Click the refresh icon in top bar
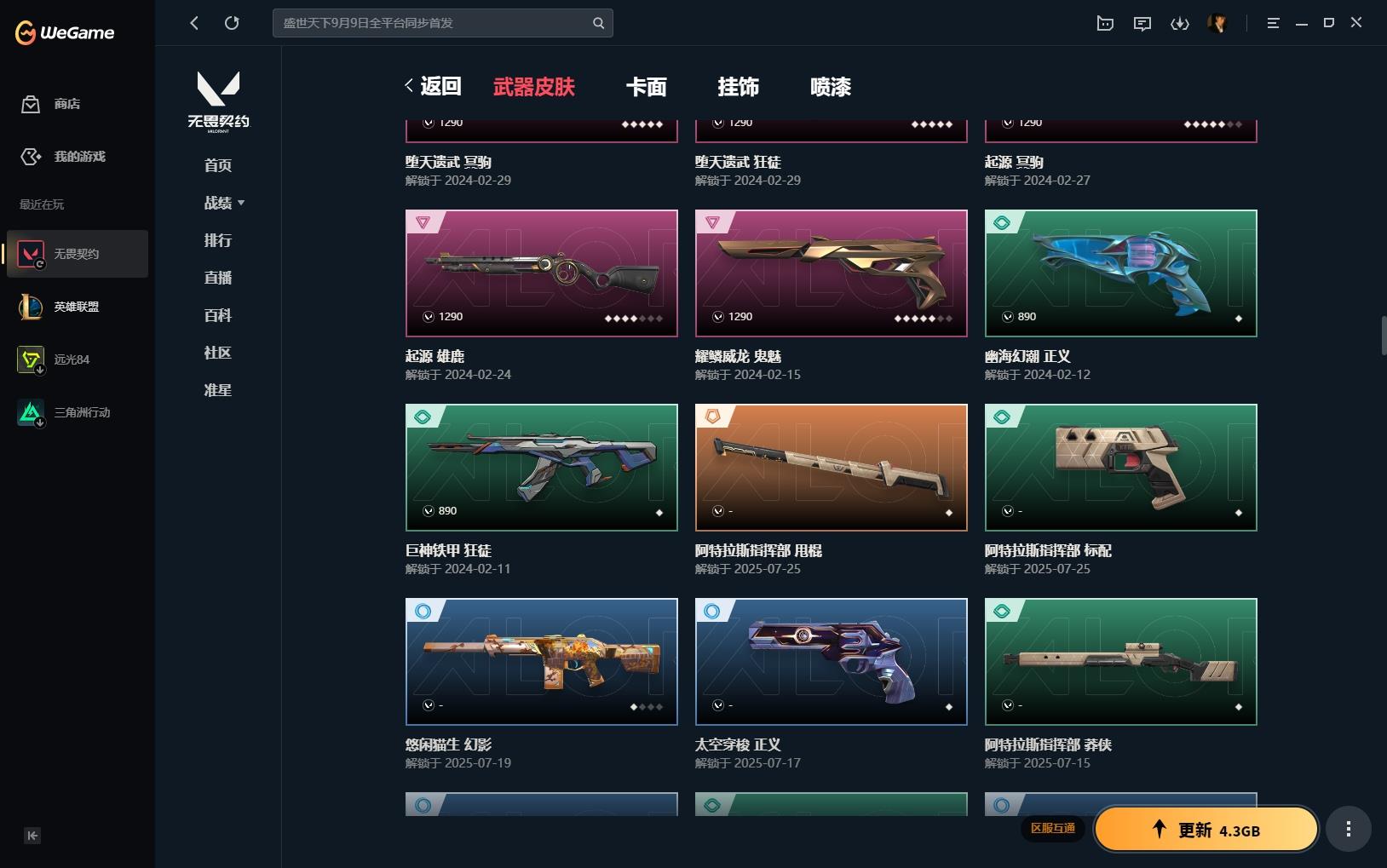Screen dimensions: 1387x868 pyautogui.click(x=232, y=23)
